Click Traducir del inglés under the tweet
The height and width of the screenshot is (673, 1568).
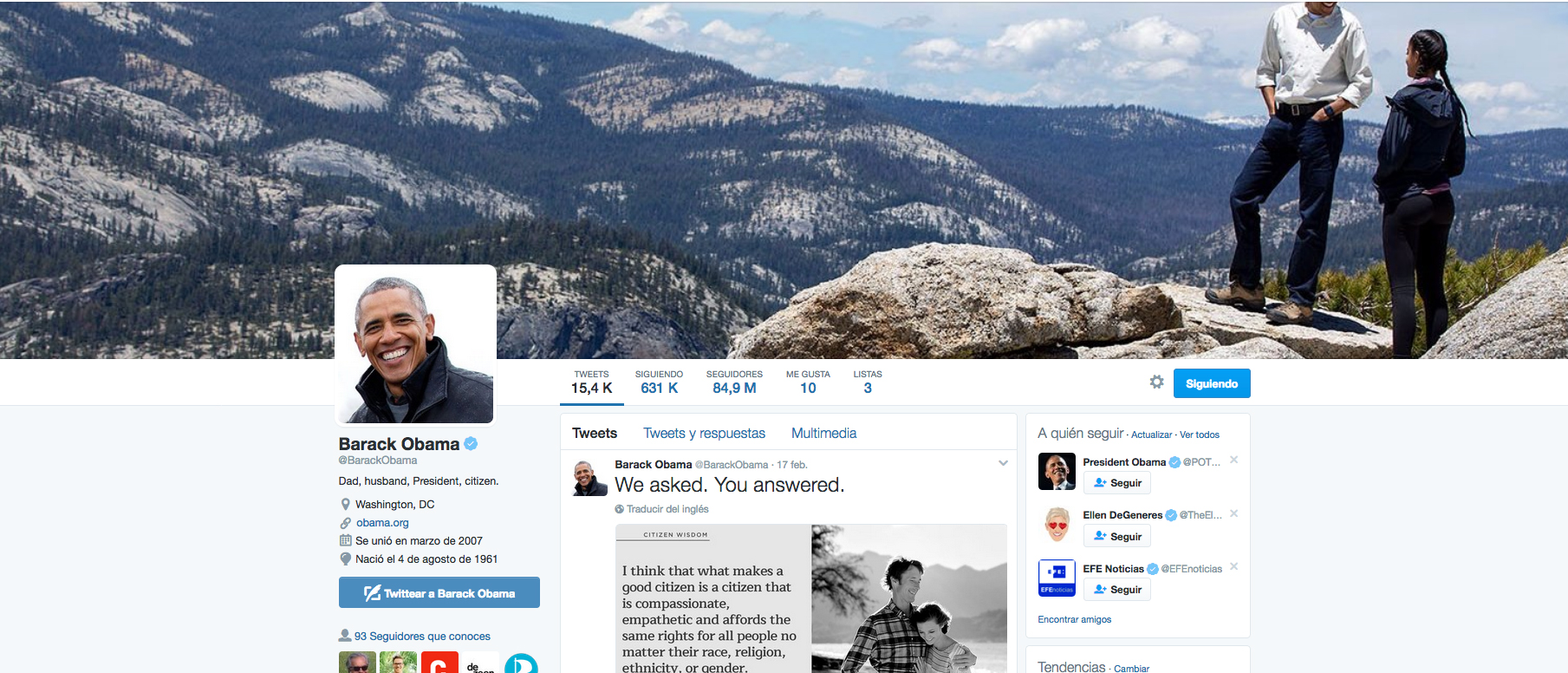[x=667, y=509]
